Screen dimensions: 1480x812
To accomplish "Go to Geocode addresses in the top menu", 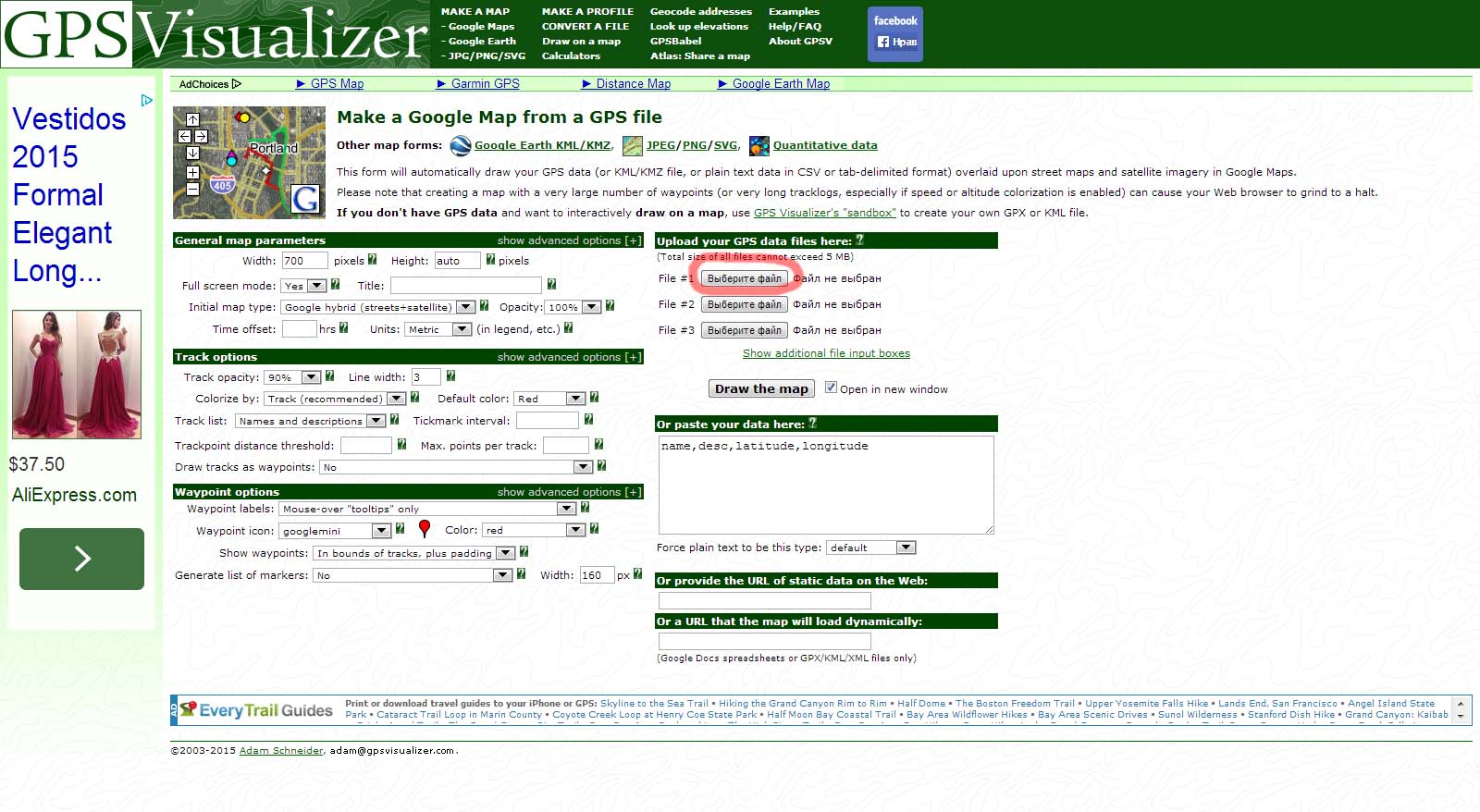I will (701, 12).
